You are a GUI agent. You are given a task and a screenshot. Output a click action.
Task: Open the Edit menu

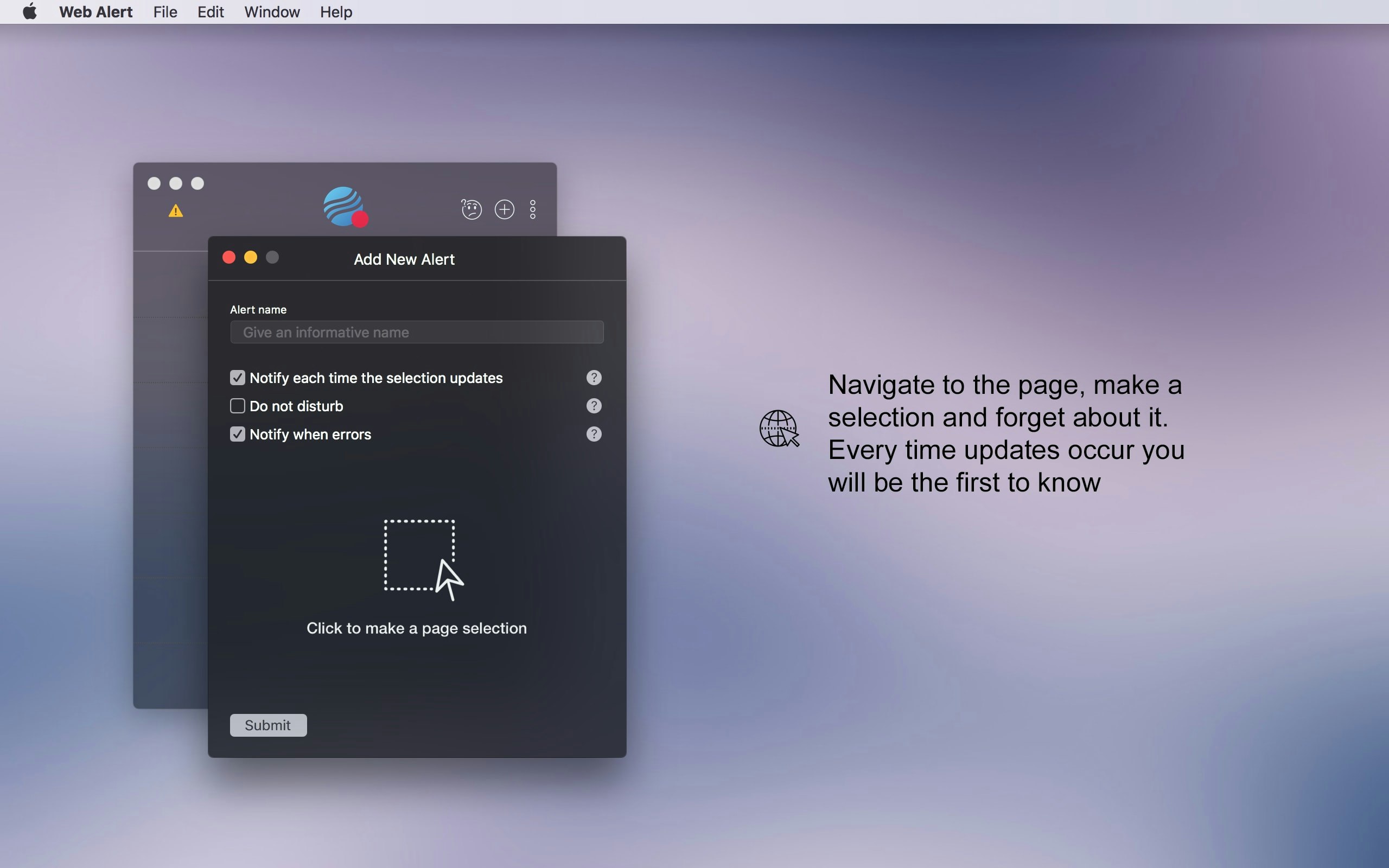tap(210, 12)
